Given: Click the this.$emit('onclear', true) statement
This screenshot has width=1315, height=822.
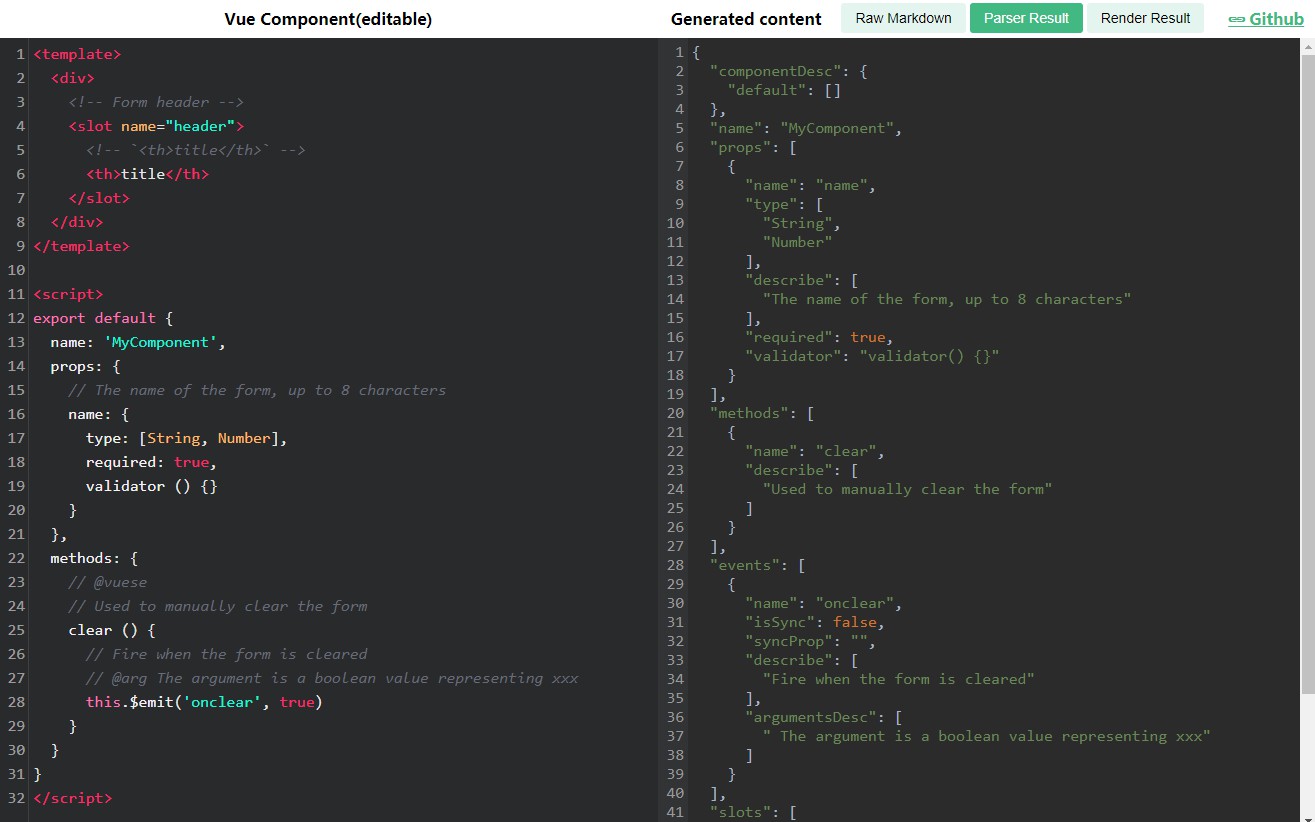Looking at the screenshot, I should 204,702.
